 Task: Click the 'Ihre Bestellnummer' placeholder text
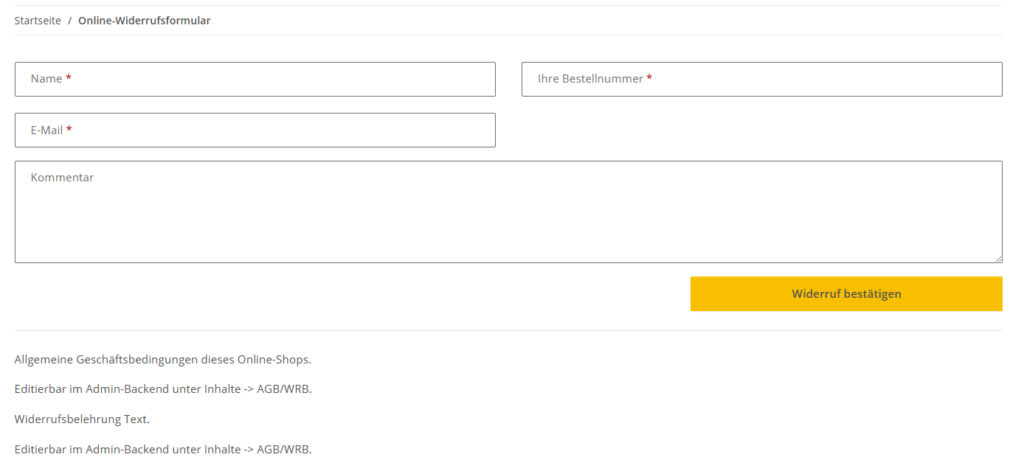coord(590,79)
